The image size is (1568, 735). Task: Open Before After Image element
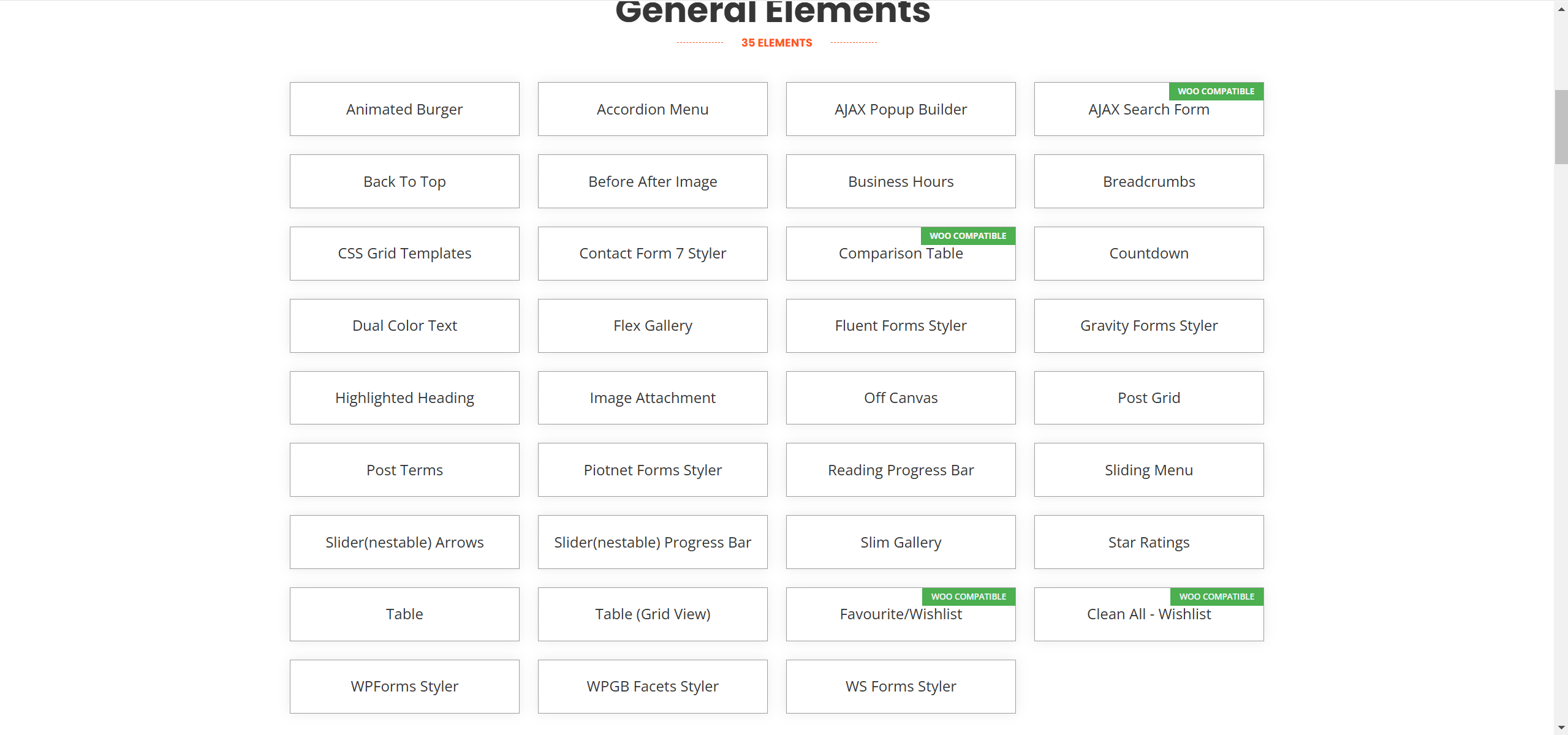click(x=653, y=181)
